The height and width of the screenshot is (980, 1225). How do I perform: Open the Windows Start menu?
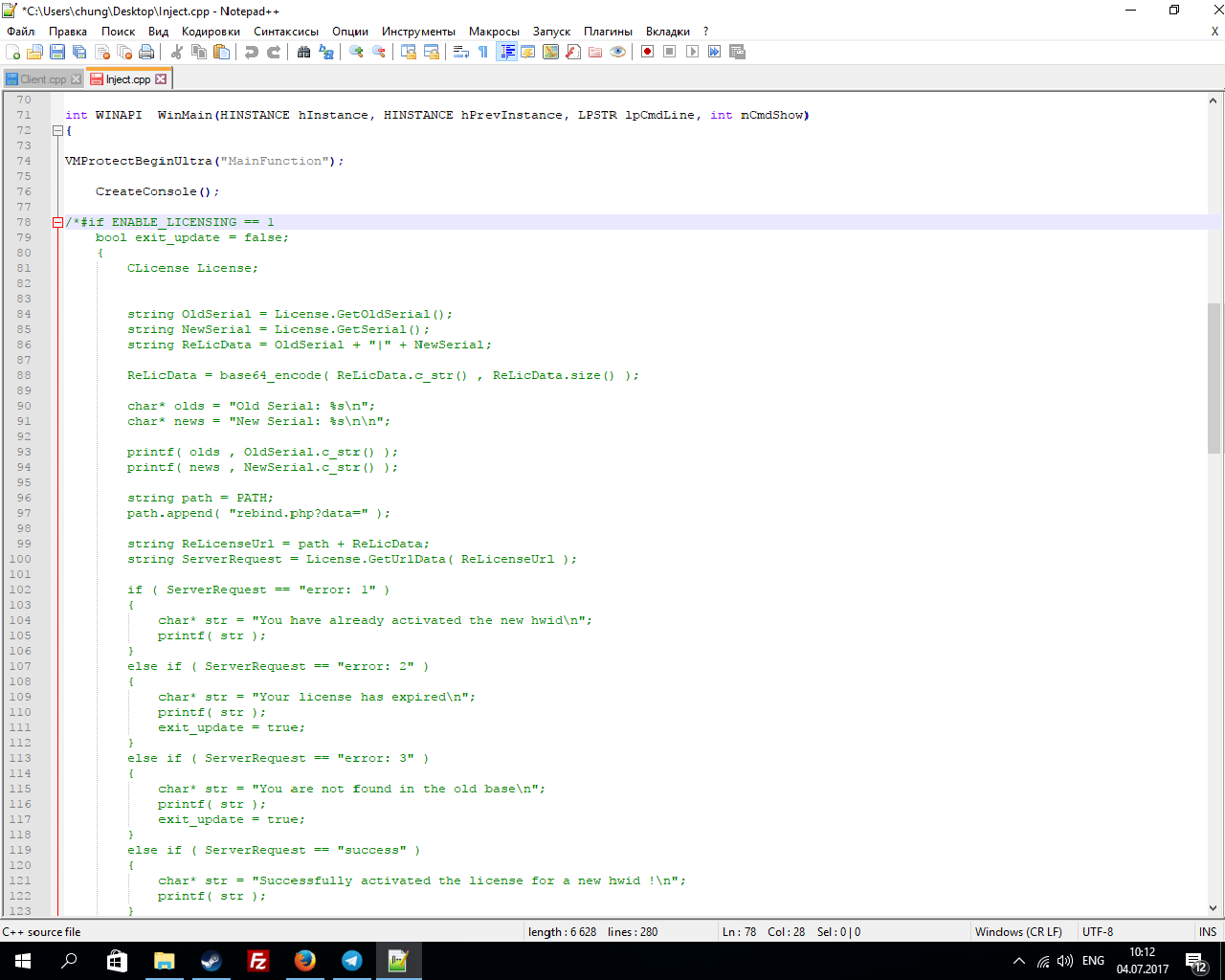(23, 961)
